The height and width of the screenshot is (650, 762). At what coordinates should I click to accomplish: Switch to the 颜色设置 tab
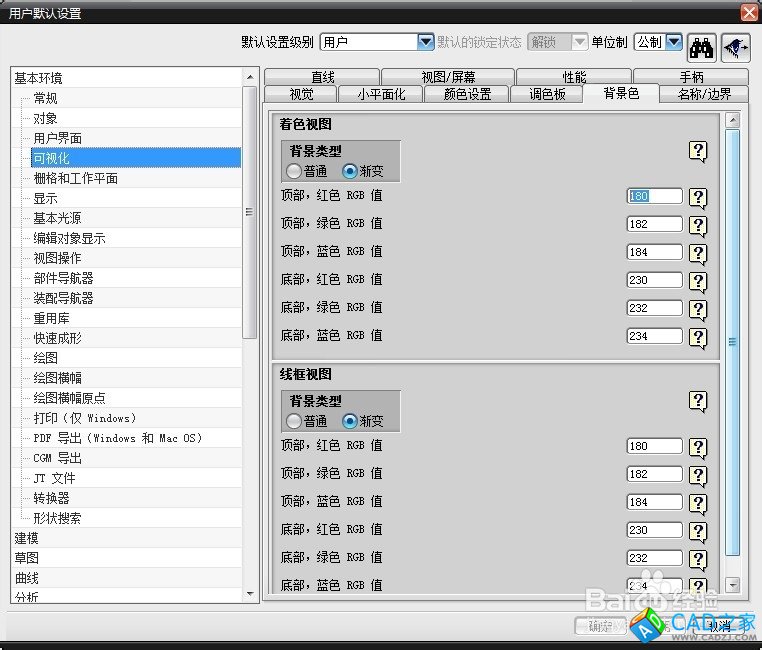click(x=467, y=94)
